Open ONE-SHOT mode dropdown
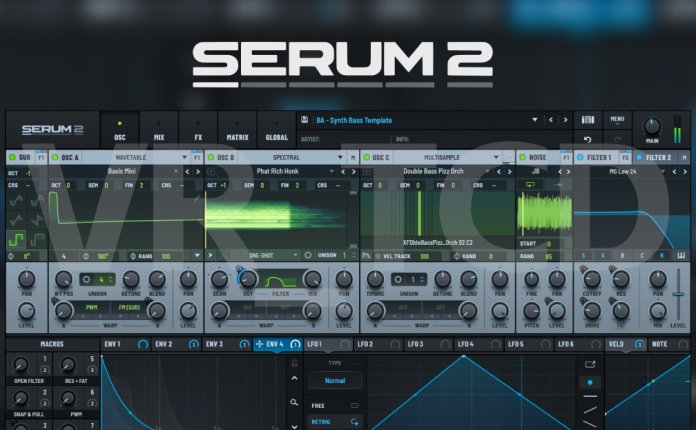 tap(295, 256)
